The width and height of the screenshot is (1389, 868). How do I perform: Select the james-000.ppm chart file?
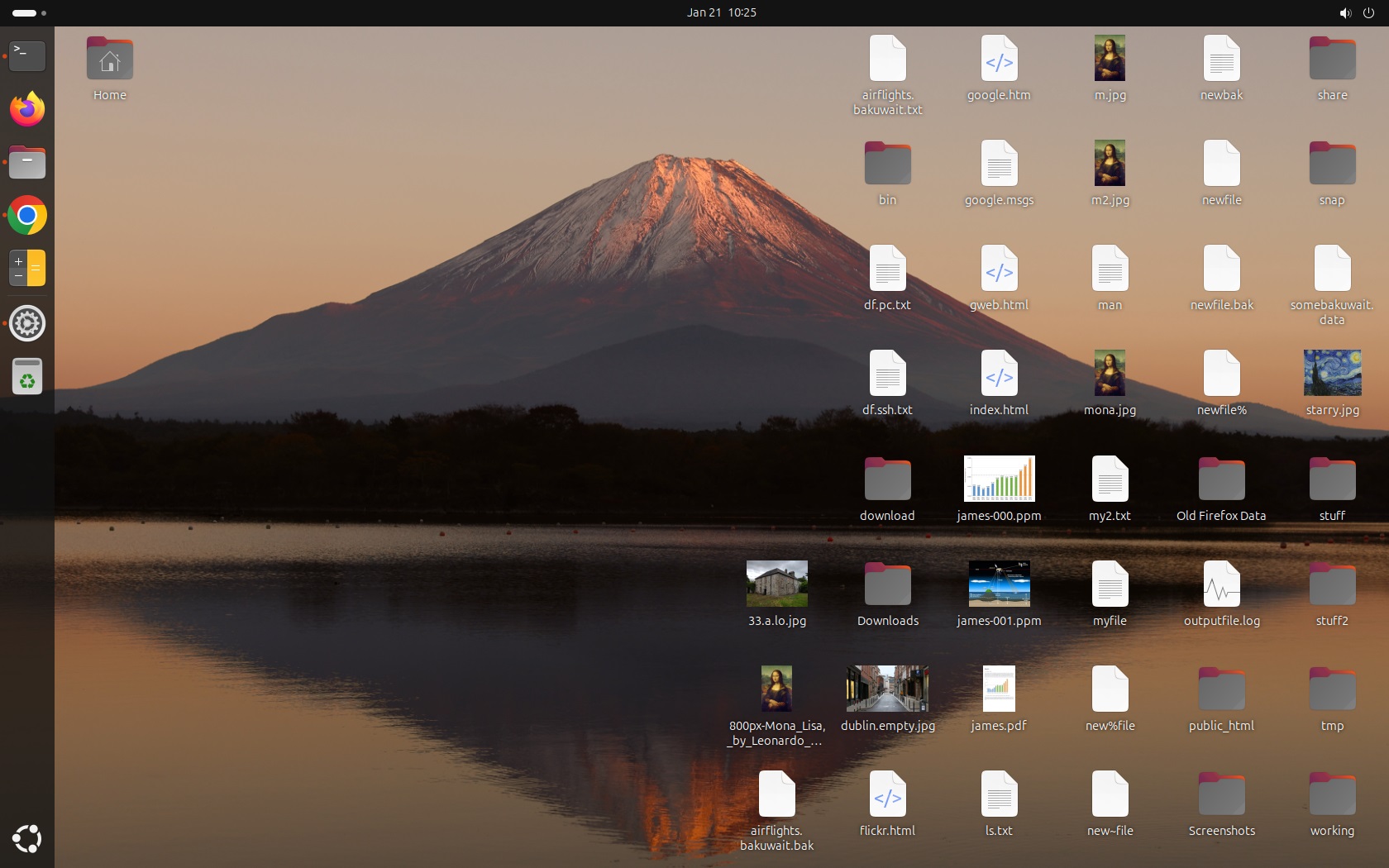coord(999,479)
